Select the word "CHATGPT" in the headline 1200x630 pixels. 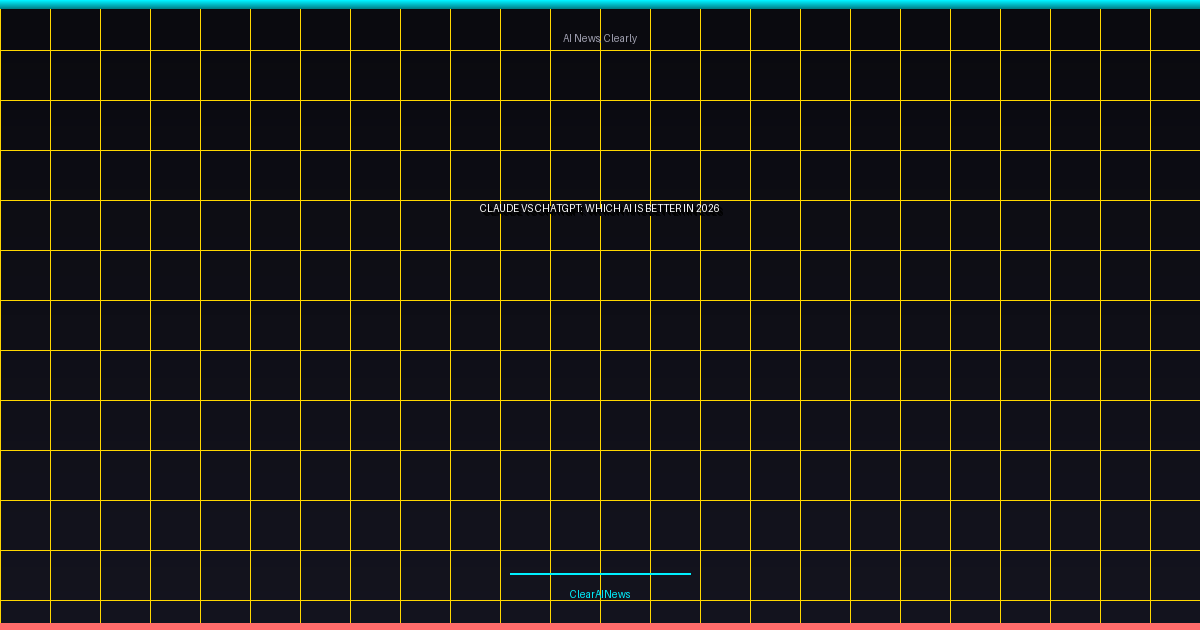click(x=559, y=208)
